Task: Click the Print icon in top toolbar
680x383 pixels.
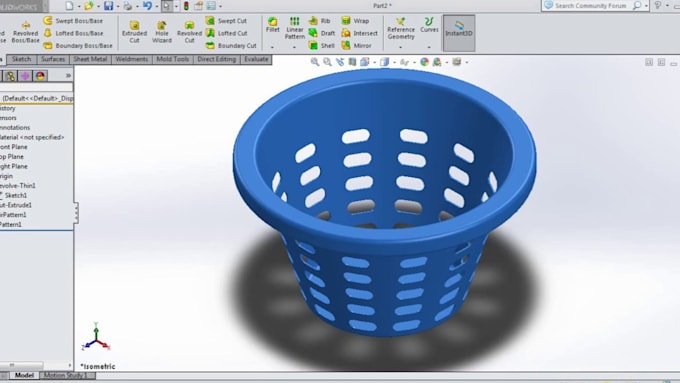Action: tap(128, 6)
